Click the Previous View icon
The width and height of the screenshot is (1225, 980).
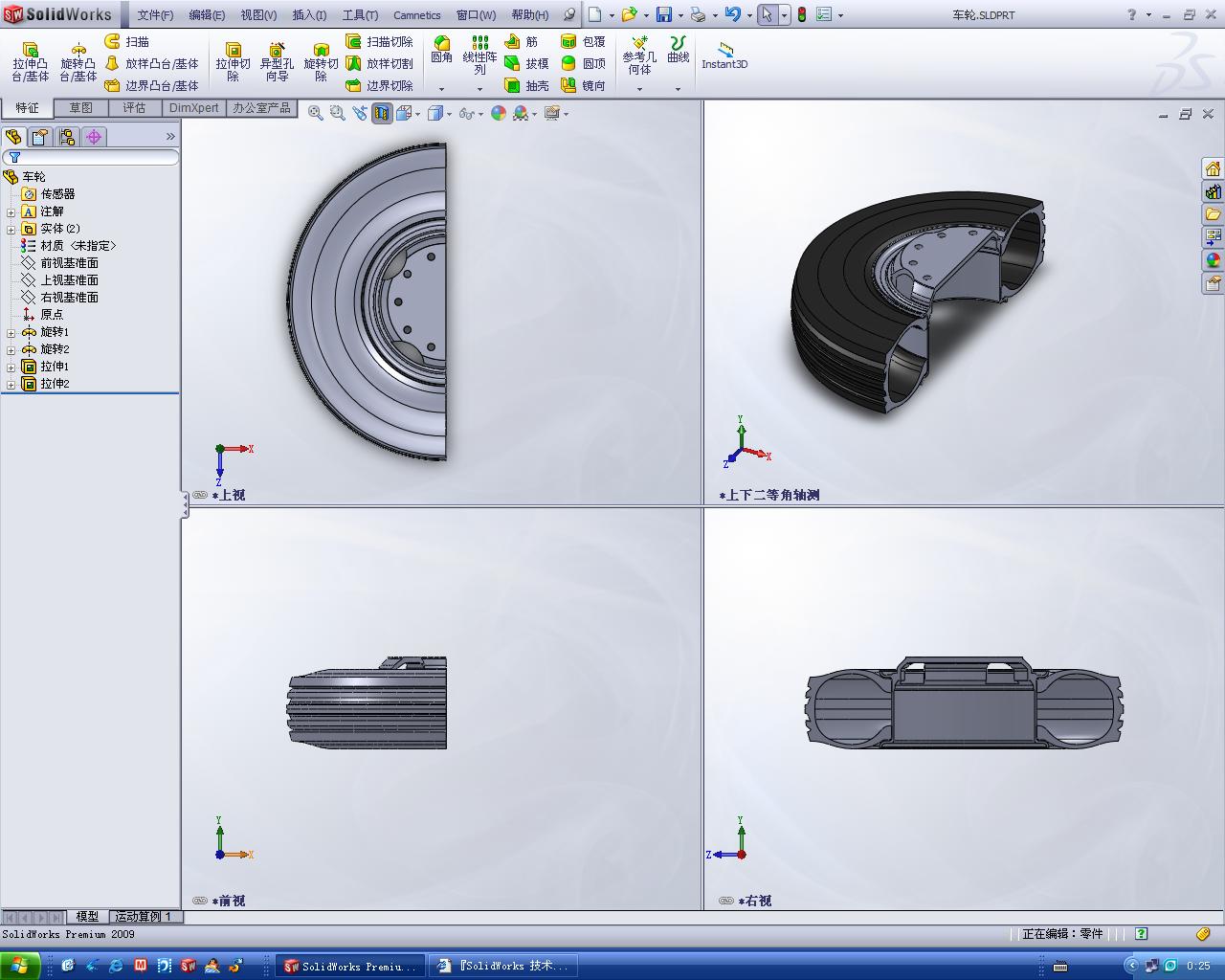(x=360, y=113)
